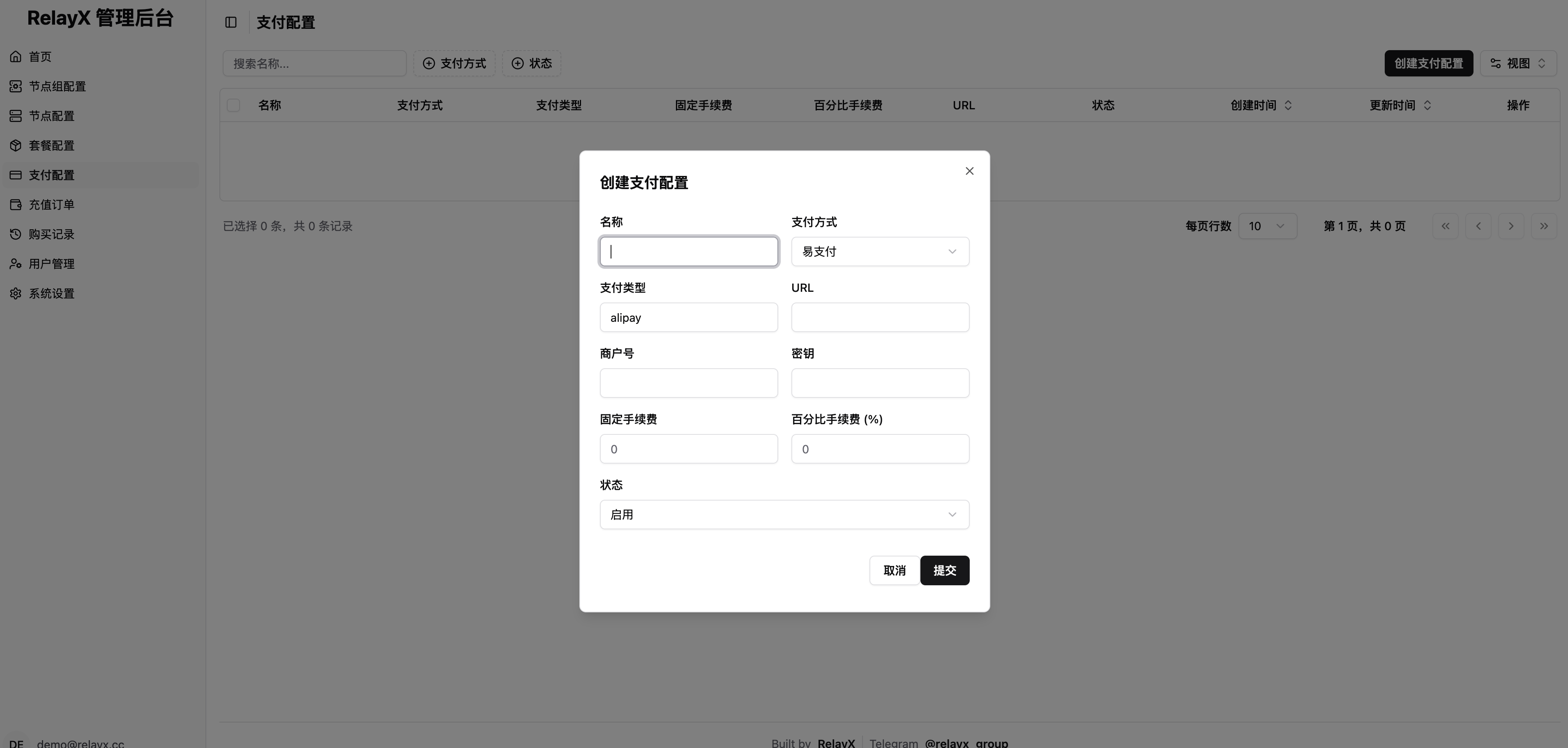Select the 套餐配置 package icon
Viewport: 1568px width, 748px height.
16,145
